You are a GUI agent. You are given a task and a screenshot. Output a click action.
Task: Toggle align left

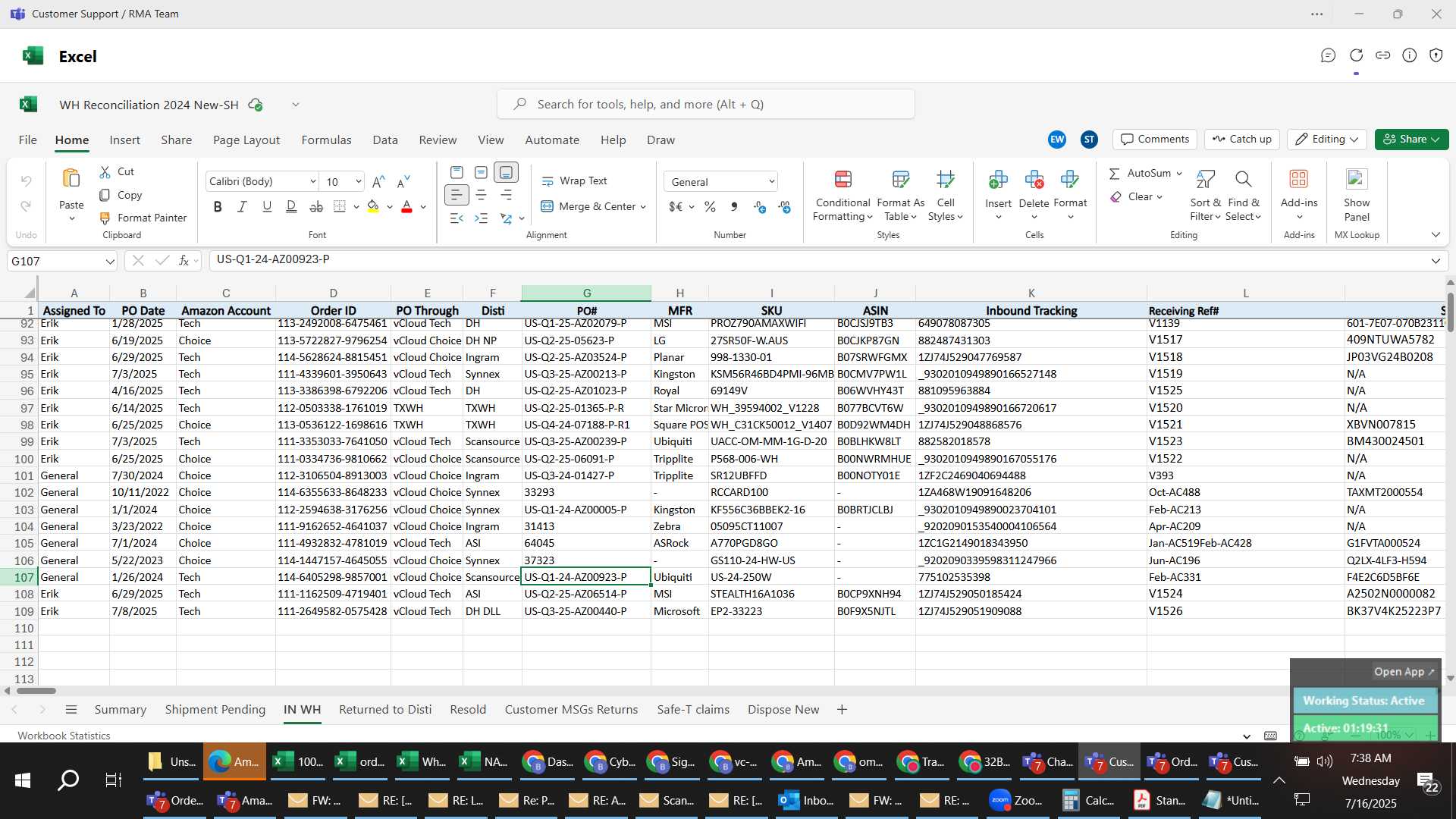(x=457, y=196)
